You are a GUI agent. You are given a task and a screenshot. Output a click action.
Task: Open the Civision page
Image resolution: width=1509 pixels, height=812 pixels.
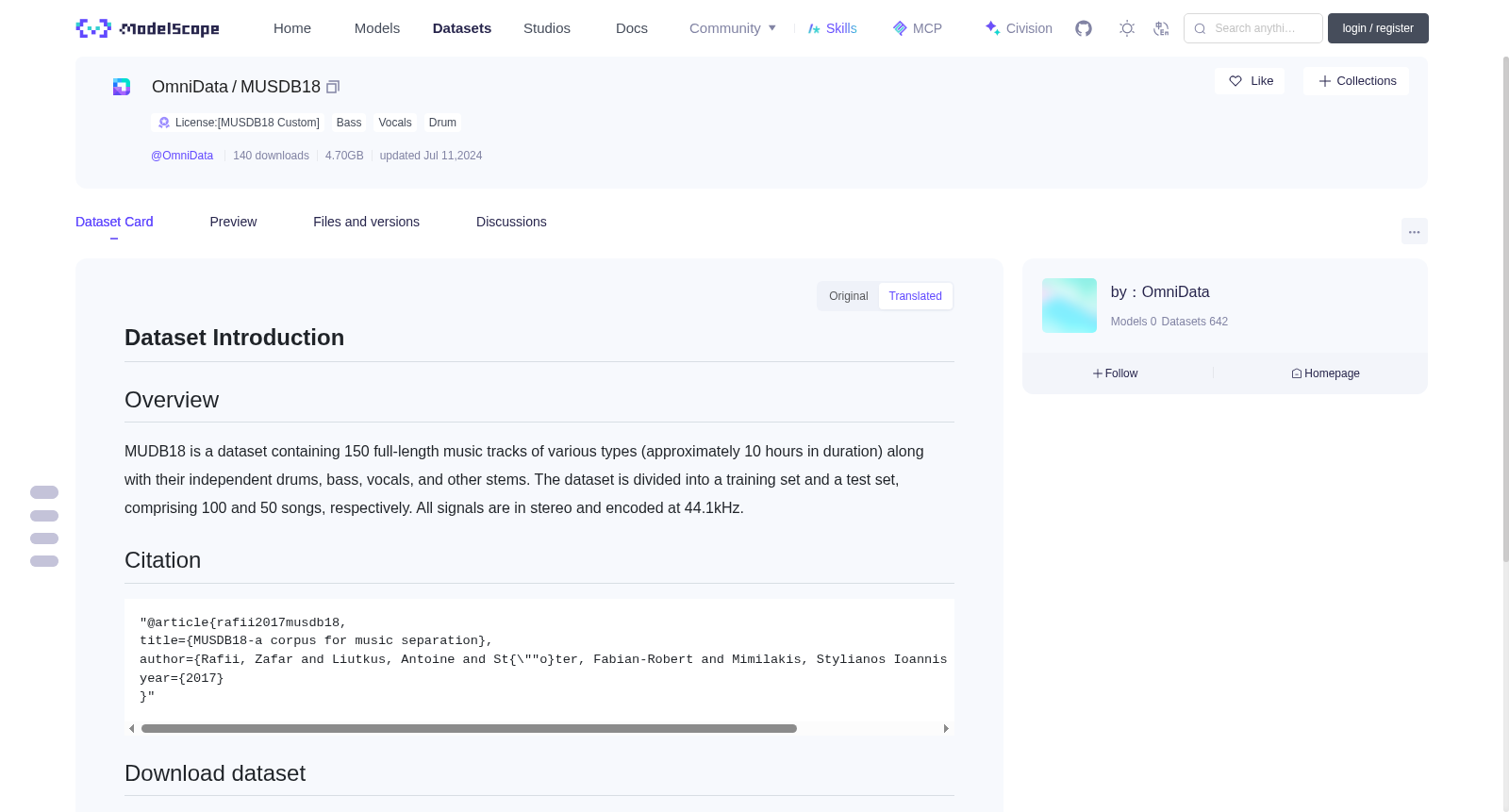tap(1019, 28)
